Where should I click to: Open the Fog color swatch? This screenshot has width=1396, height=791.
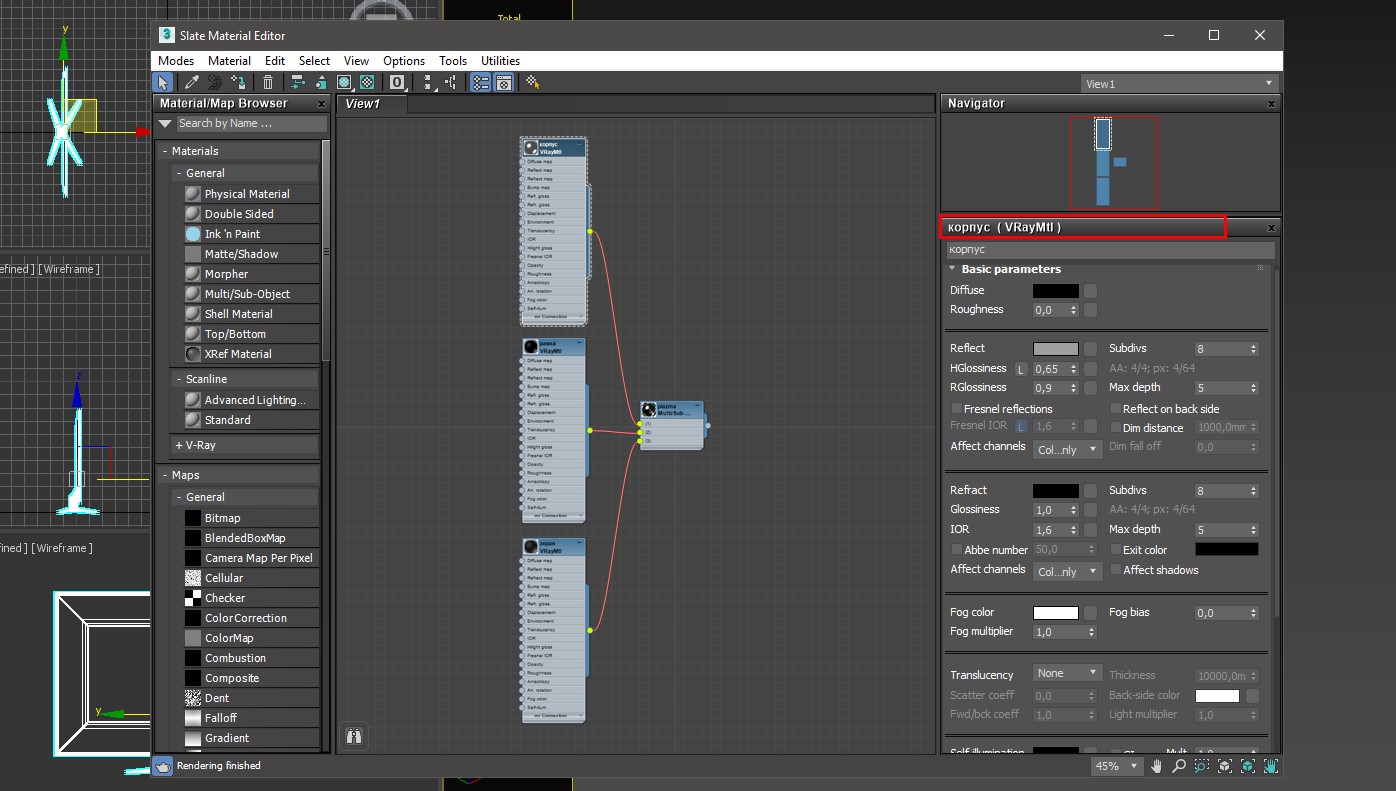click(1056, 613)
